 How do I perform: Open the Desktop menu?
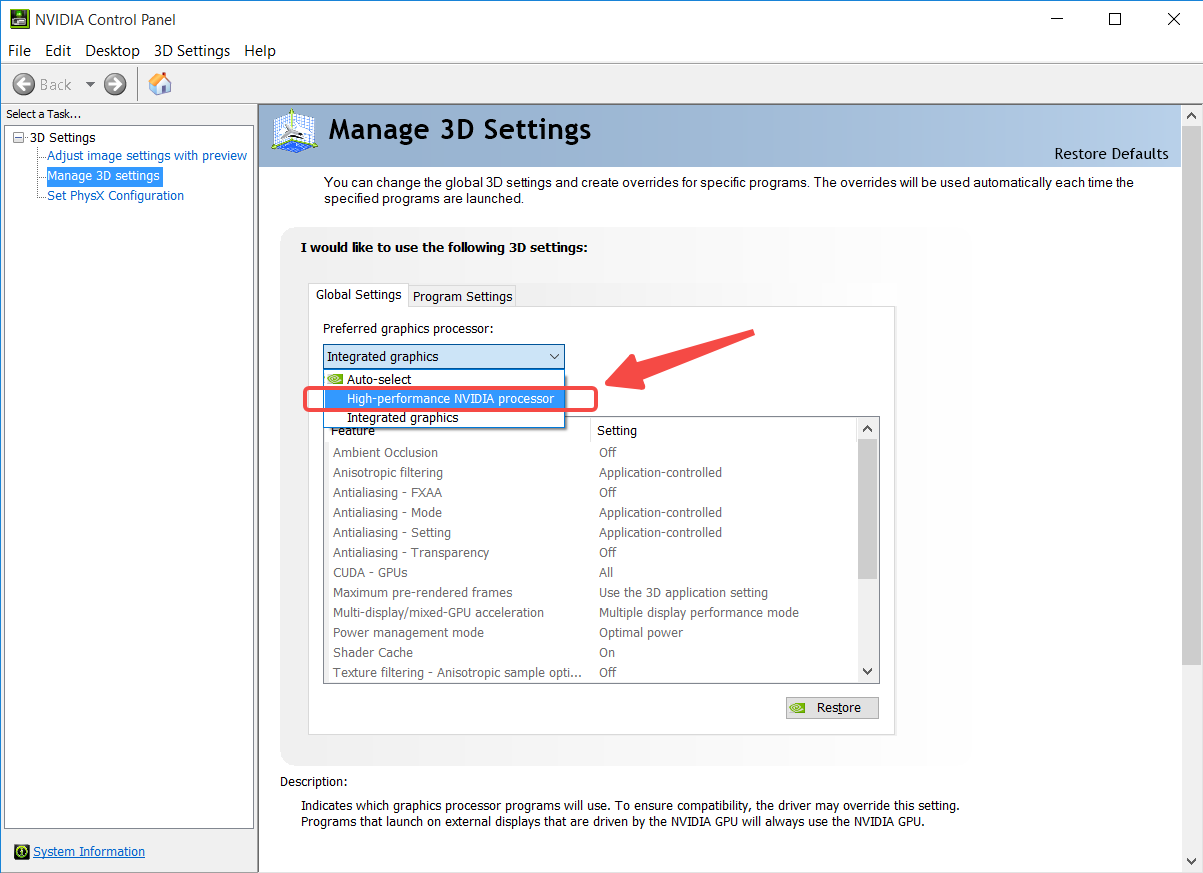(112, 50)
